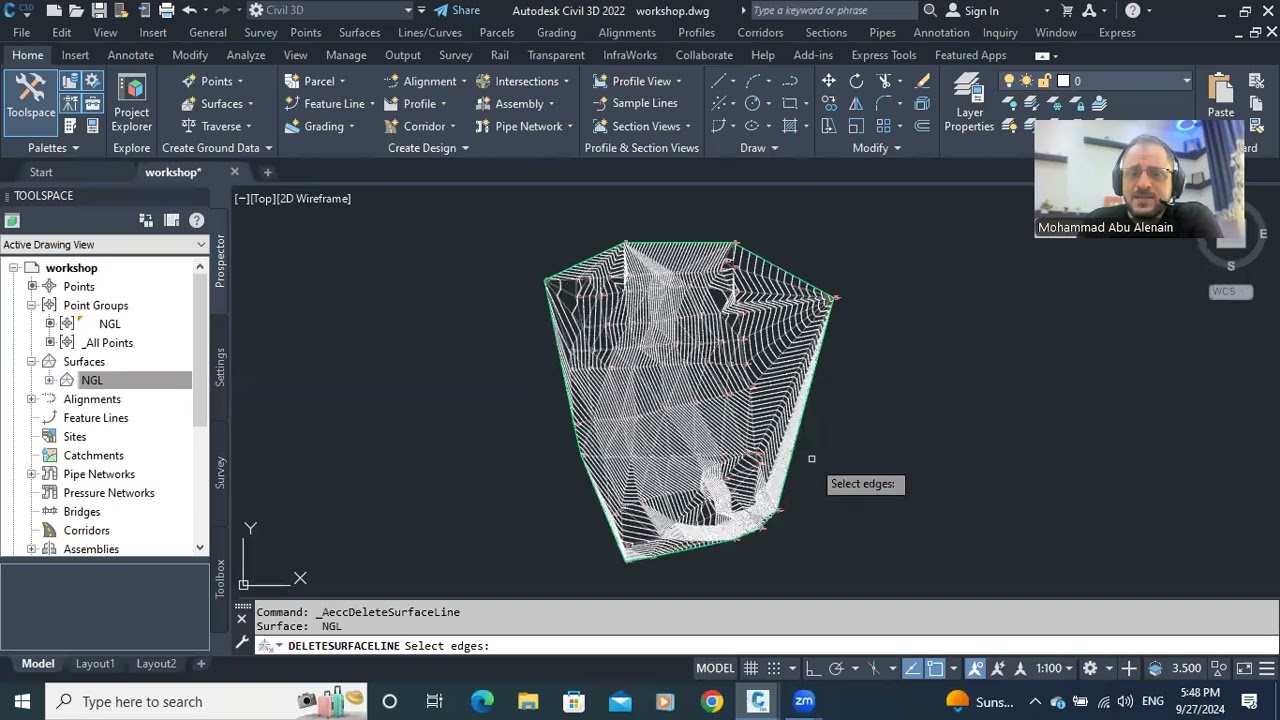Viewport: 1280px width, 720px height.
Task: Toggle snap mode in status bar
Action: click(x=776, y=668)
